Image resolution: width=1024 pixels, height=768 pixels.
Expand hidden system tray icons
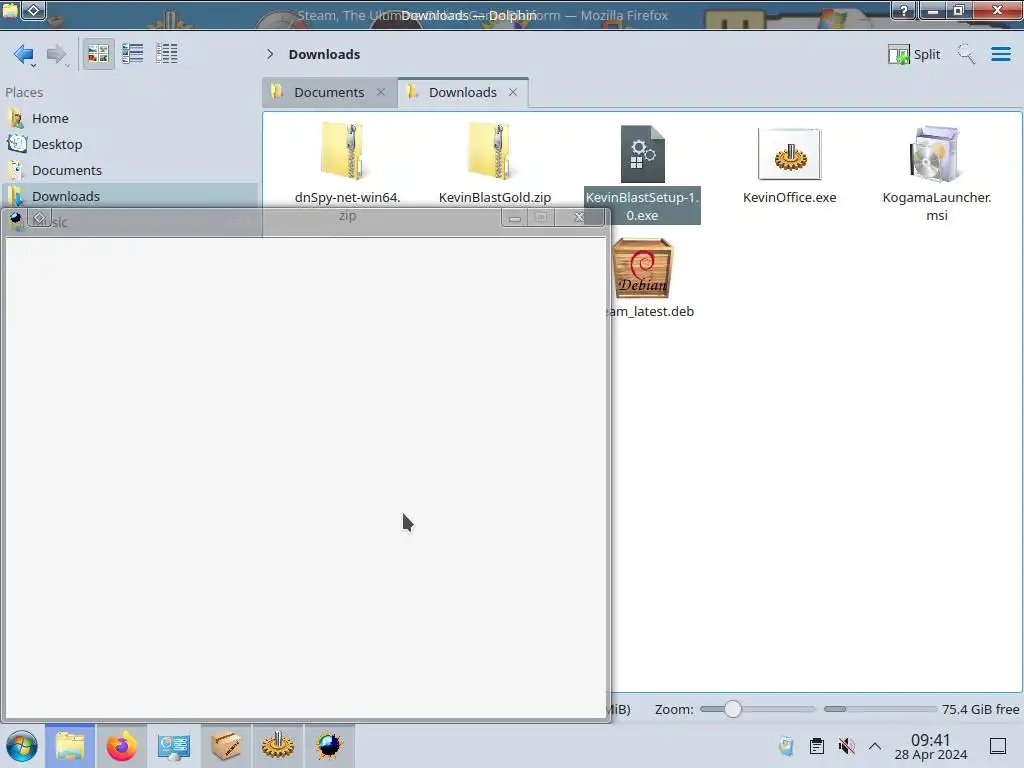(874, 746)
